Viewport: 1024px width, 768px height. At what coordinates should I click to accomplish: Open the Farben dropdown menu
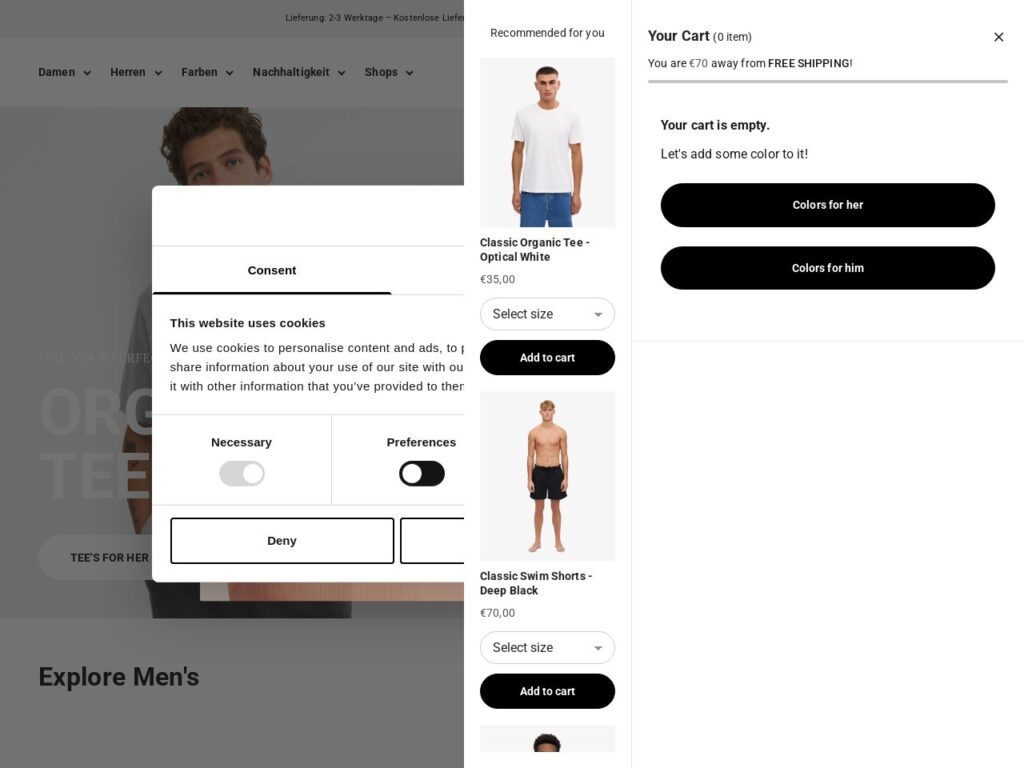tap(207, 72)
